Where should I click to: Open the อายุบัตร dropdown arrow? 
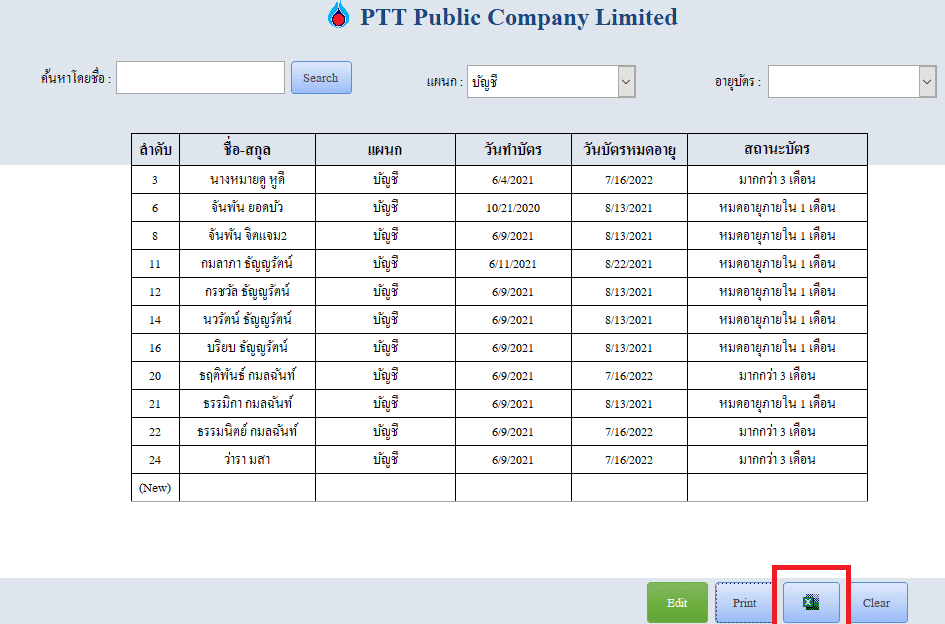[927, 81]
